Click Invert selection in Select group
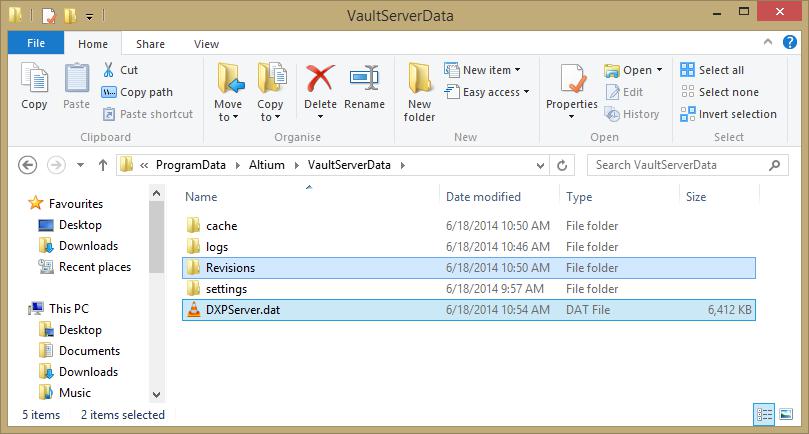809x434 pixels. 728,114
